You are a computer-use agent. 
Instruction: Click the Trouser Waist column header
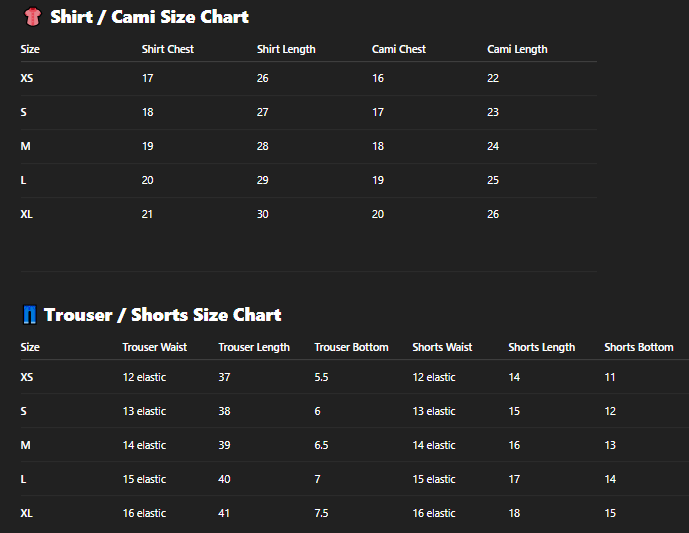click(x=155, y=347)
